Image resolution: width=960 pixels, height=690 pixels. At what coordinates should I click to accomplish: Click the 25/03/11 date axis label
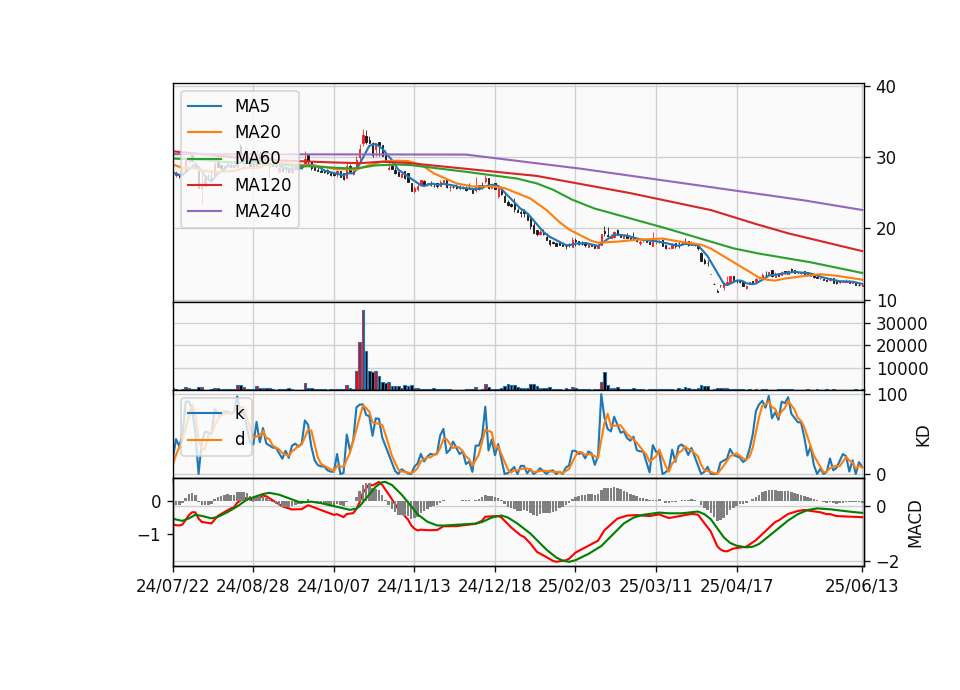pos(656,586)
